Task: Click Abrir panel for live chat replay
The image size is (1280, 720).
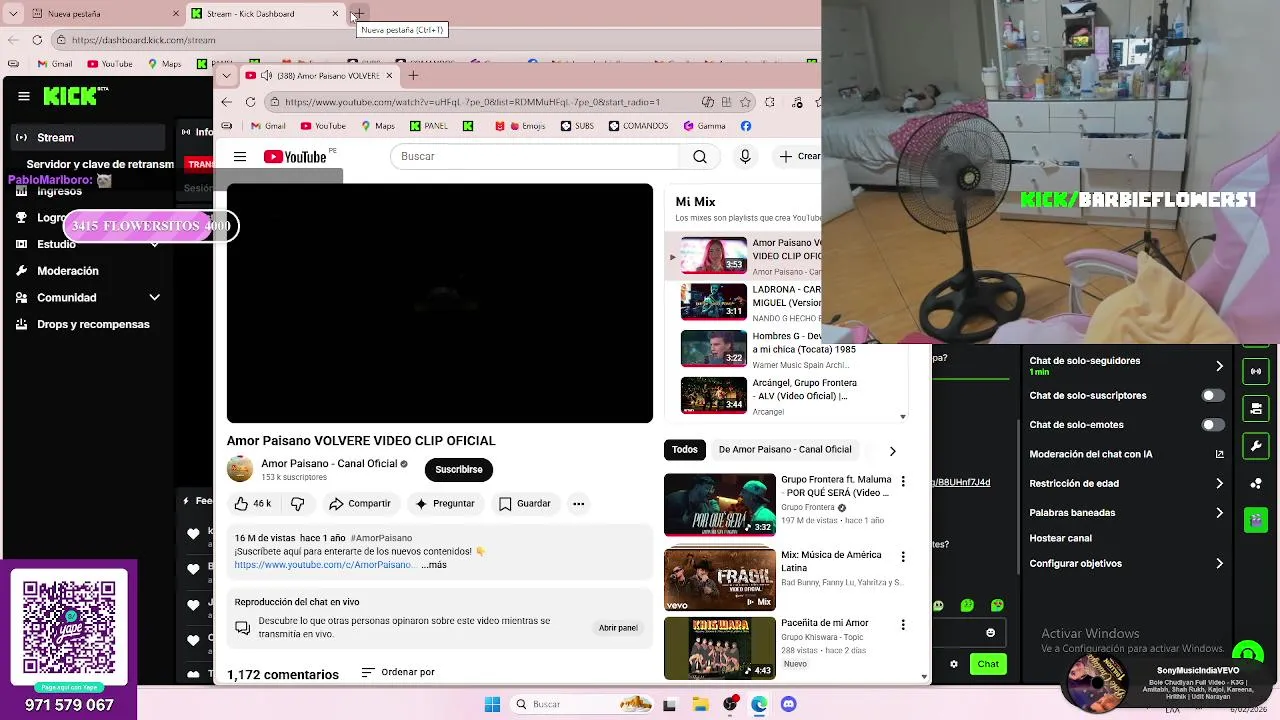Action: (x=618, y=628)
